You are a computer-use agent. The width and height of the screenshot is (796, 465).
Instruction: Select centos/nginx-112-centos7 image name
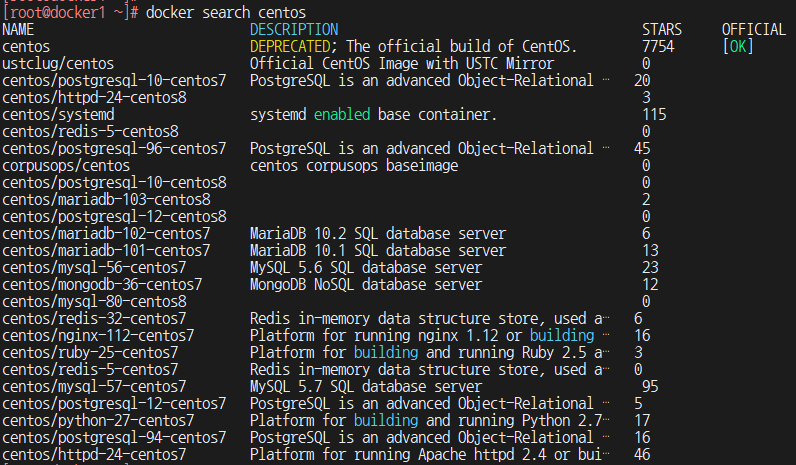click(98, 336)
